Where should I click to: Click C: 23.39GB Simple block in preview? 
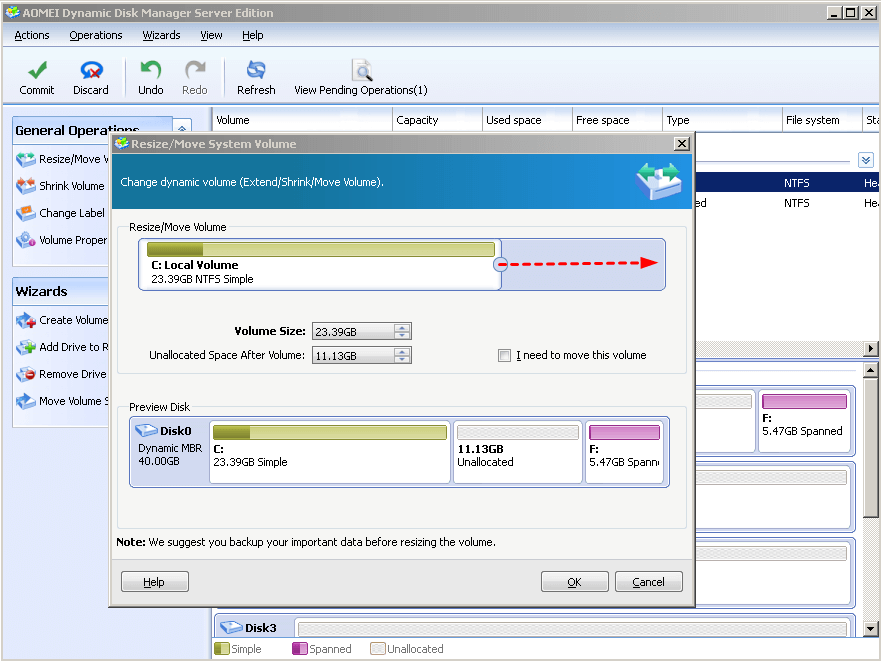[x=330, y=452]
